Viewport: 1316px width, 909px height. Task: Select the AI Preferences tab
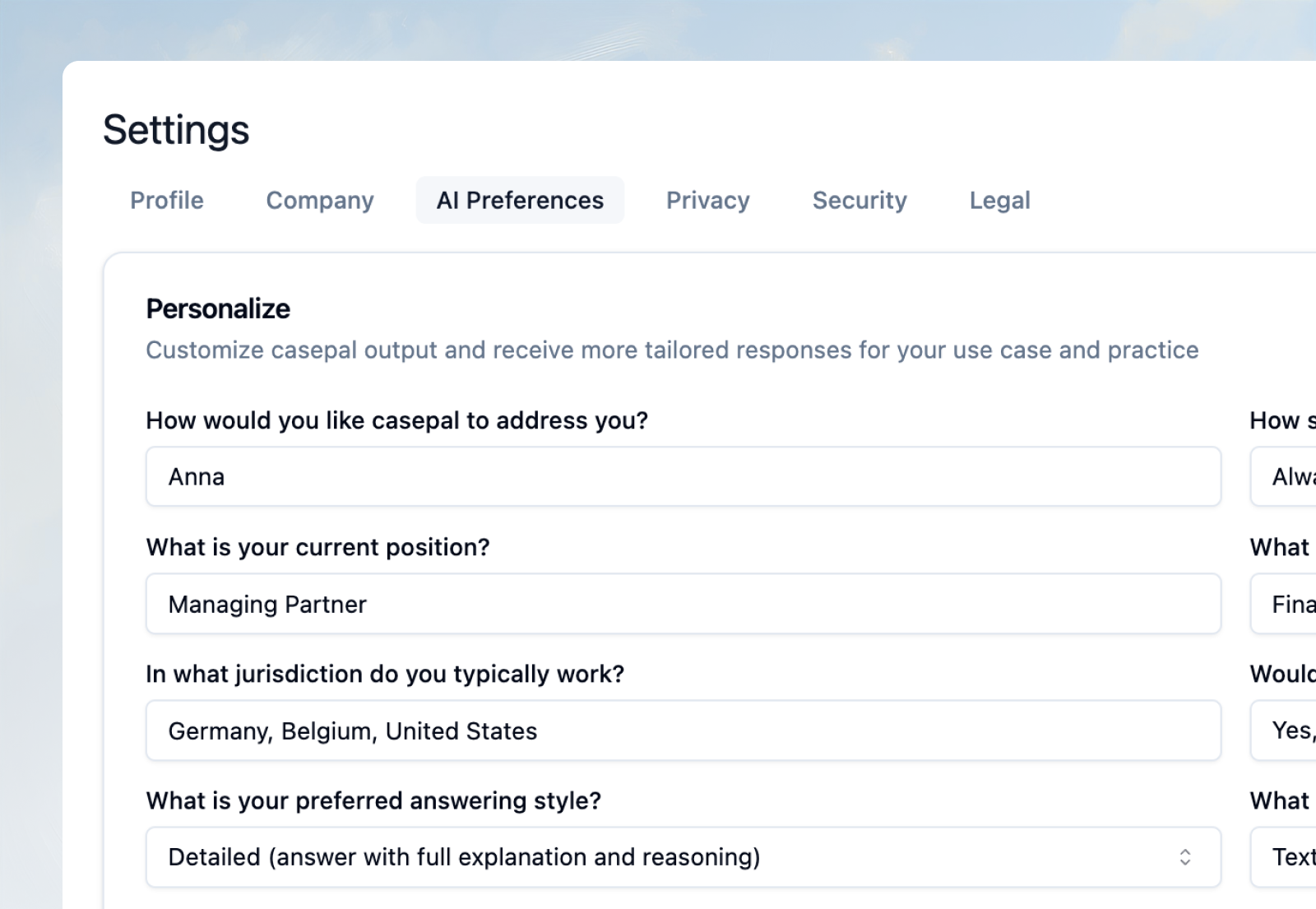520,200
